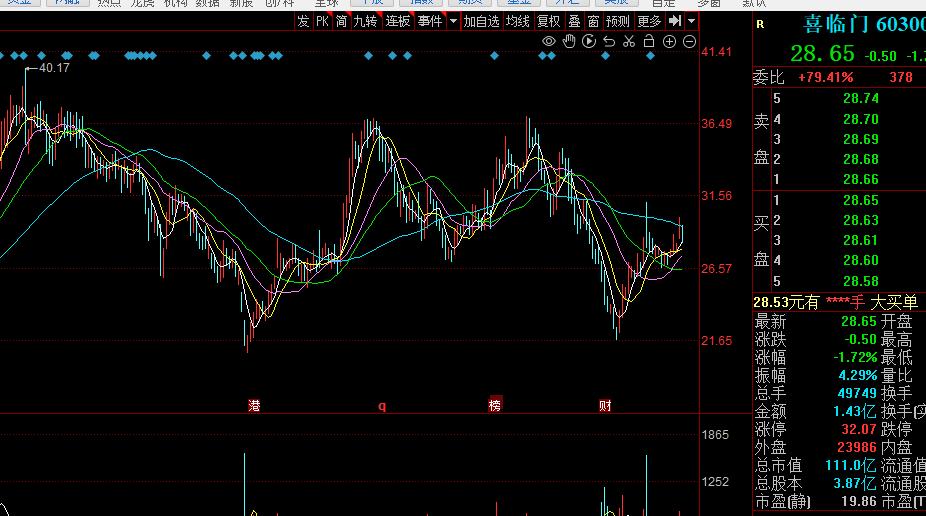Select the hand pan tool
Viewport: 926px width, 516px height.
click(569, 41)
